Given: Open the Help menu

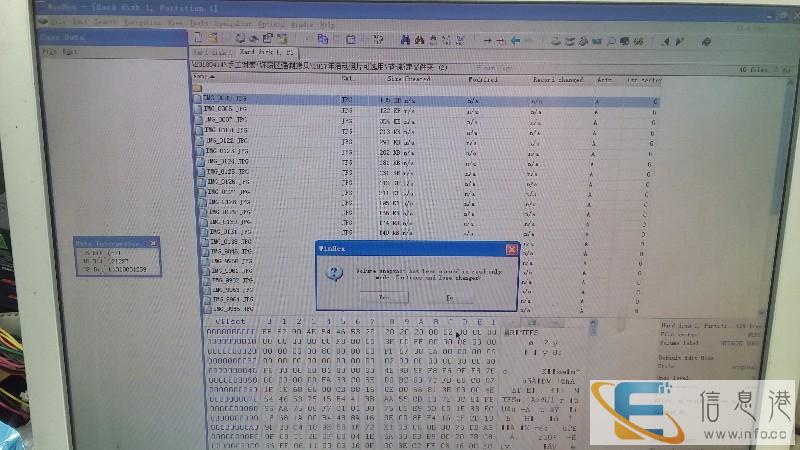Looking at the screenshot, I should 326,22.
